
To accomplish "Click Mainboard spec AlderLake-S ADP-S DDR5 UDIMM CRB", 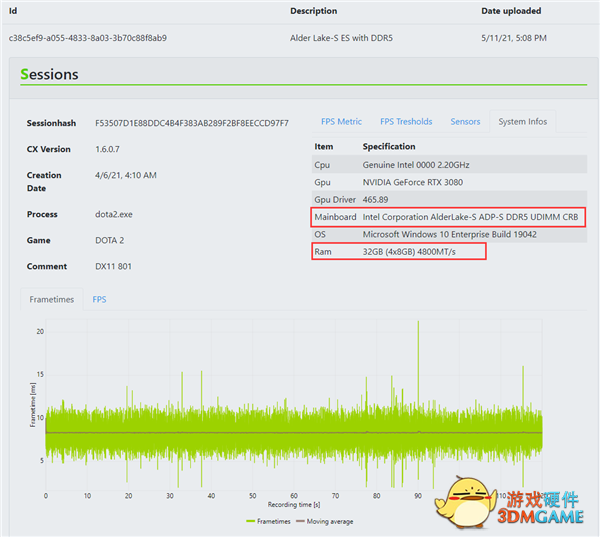I will click(x=470, y=217).
